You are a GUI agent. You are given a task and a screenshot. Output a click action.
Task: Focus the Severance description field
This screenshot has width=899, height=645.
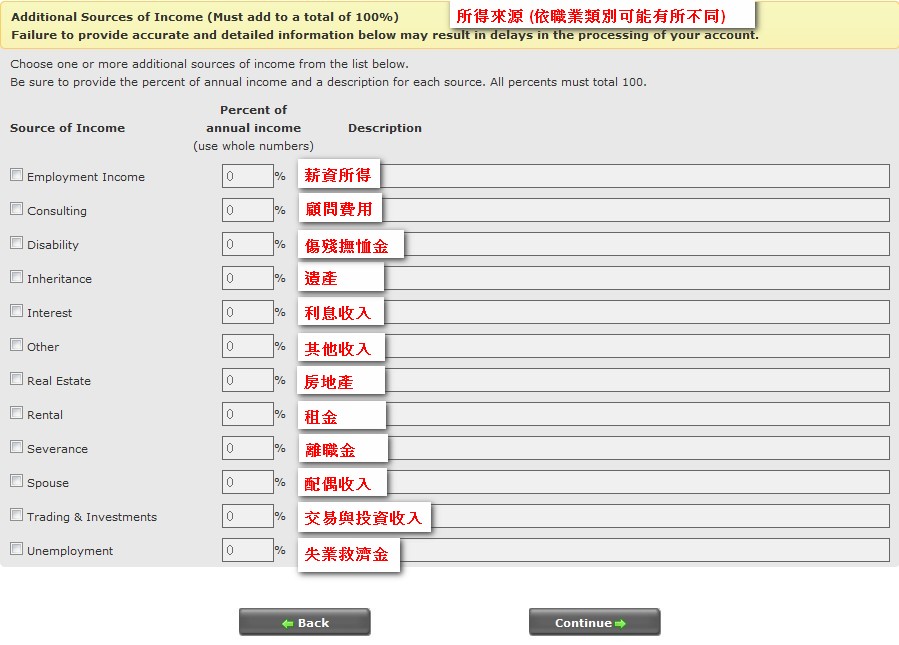594,448
